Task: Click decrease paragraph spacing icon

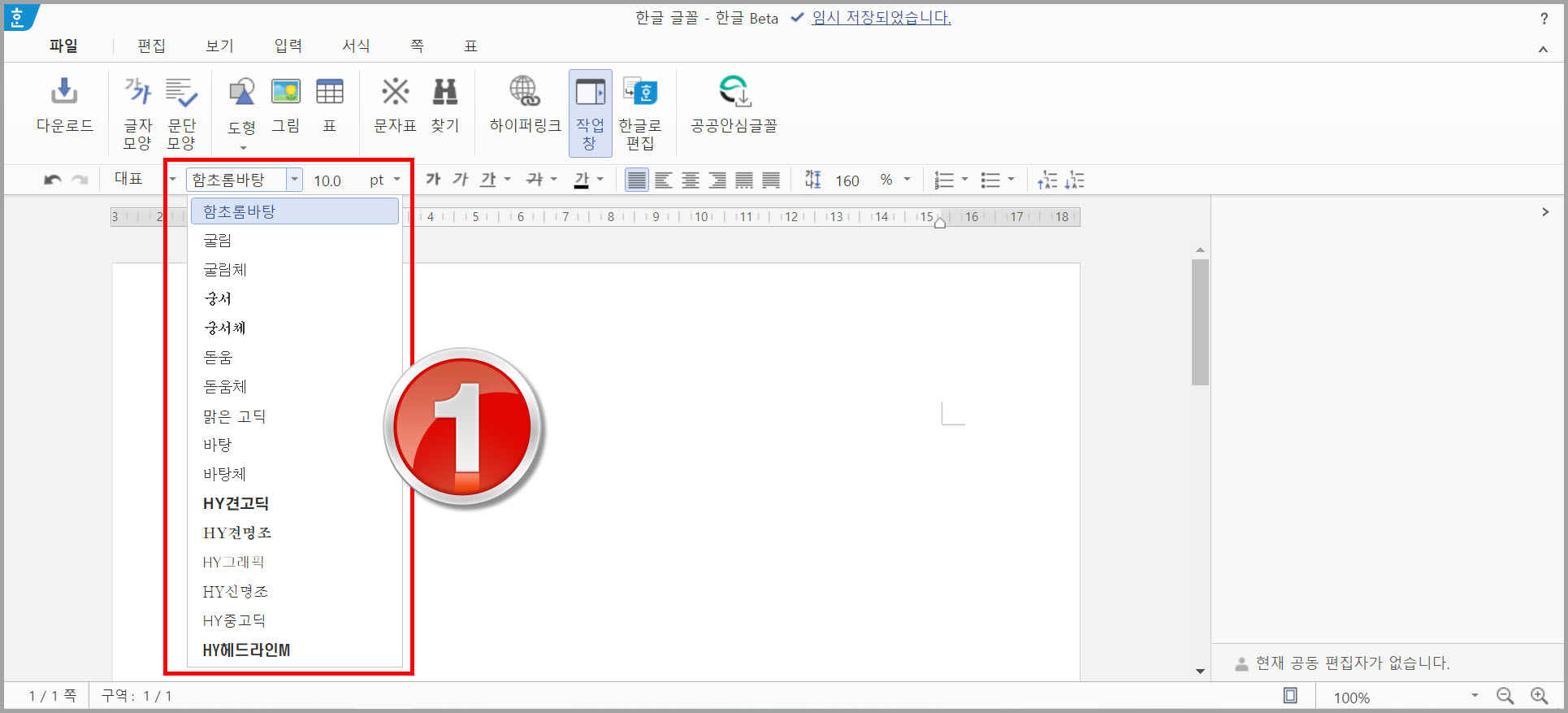Action: click(x=1075, y=180)
